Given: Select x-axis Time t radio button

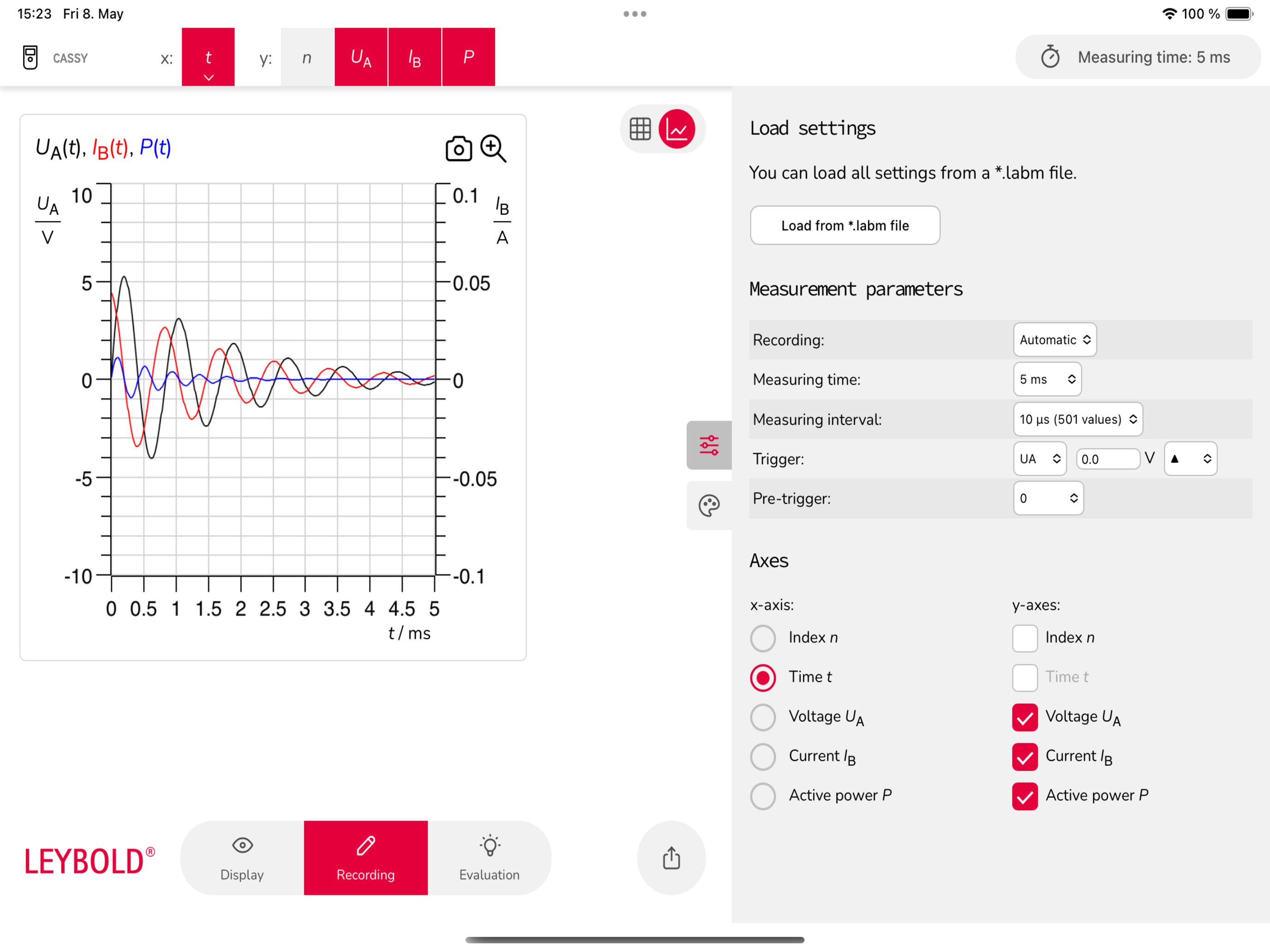Looking at the screenshot, I should (x=763, y=678).
